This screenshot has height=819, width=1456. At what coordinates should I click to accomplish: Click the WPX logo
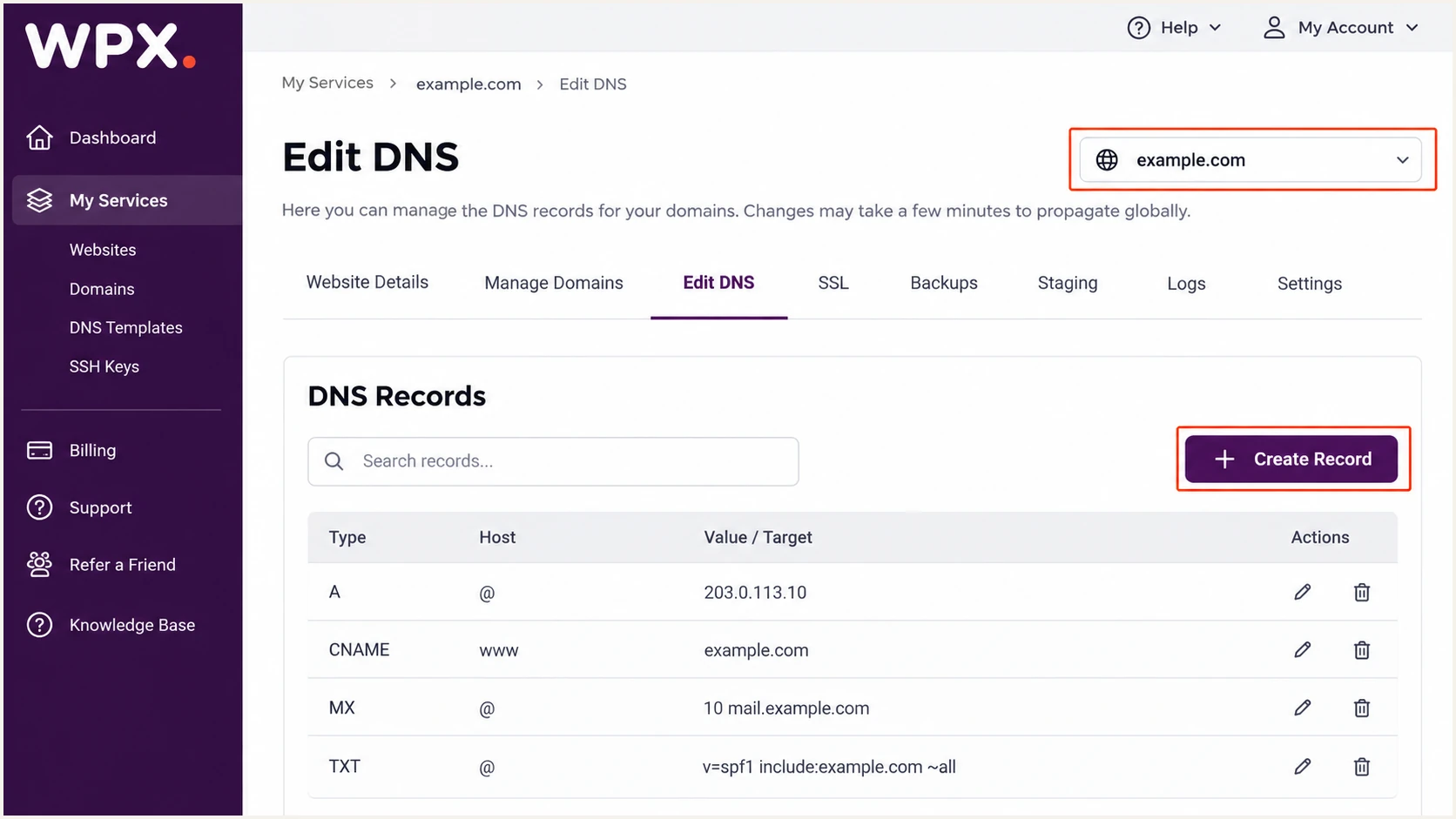click(x=111, y=45)
